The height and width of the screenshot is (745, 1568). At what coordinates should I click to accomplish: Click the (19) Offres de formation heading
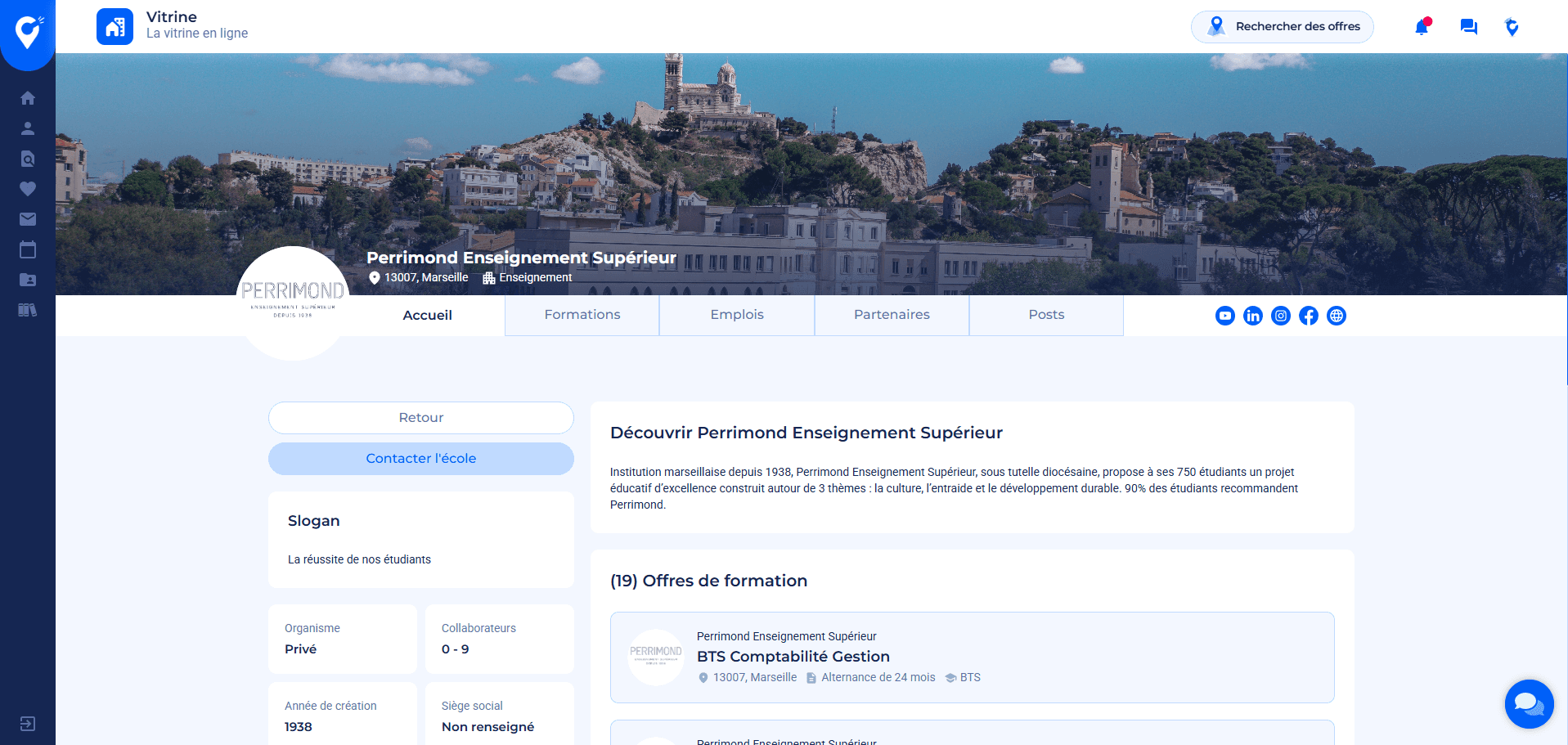pos(708,581)
